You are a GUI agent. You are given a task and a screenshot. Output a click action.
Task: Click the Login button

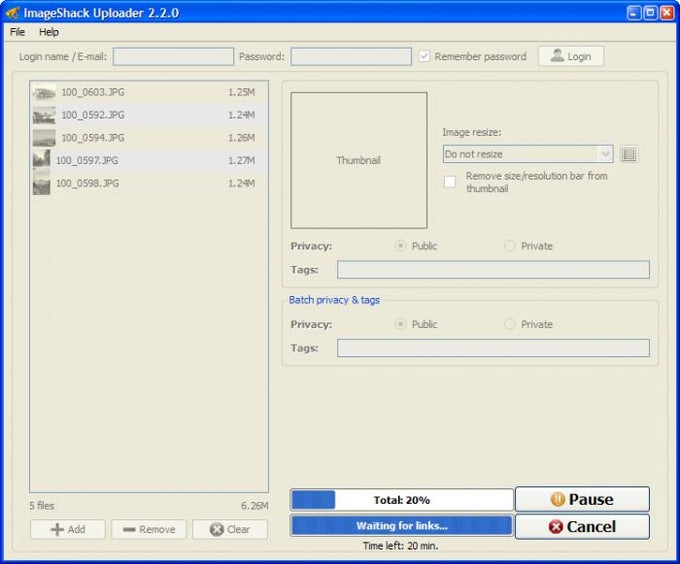pyautogui.click(x=571, y=56)
